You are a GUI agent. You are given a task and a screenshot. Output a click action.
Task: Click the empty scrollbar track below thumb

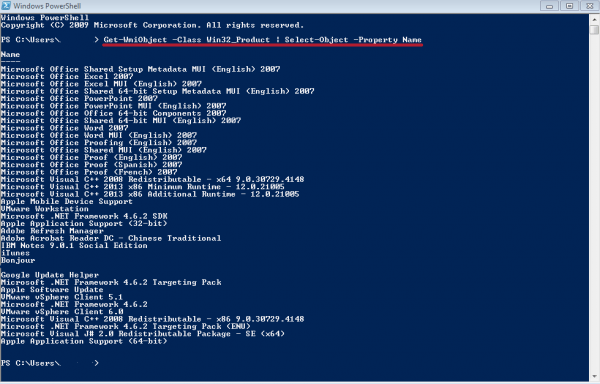[594, 203]
